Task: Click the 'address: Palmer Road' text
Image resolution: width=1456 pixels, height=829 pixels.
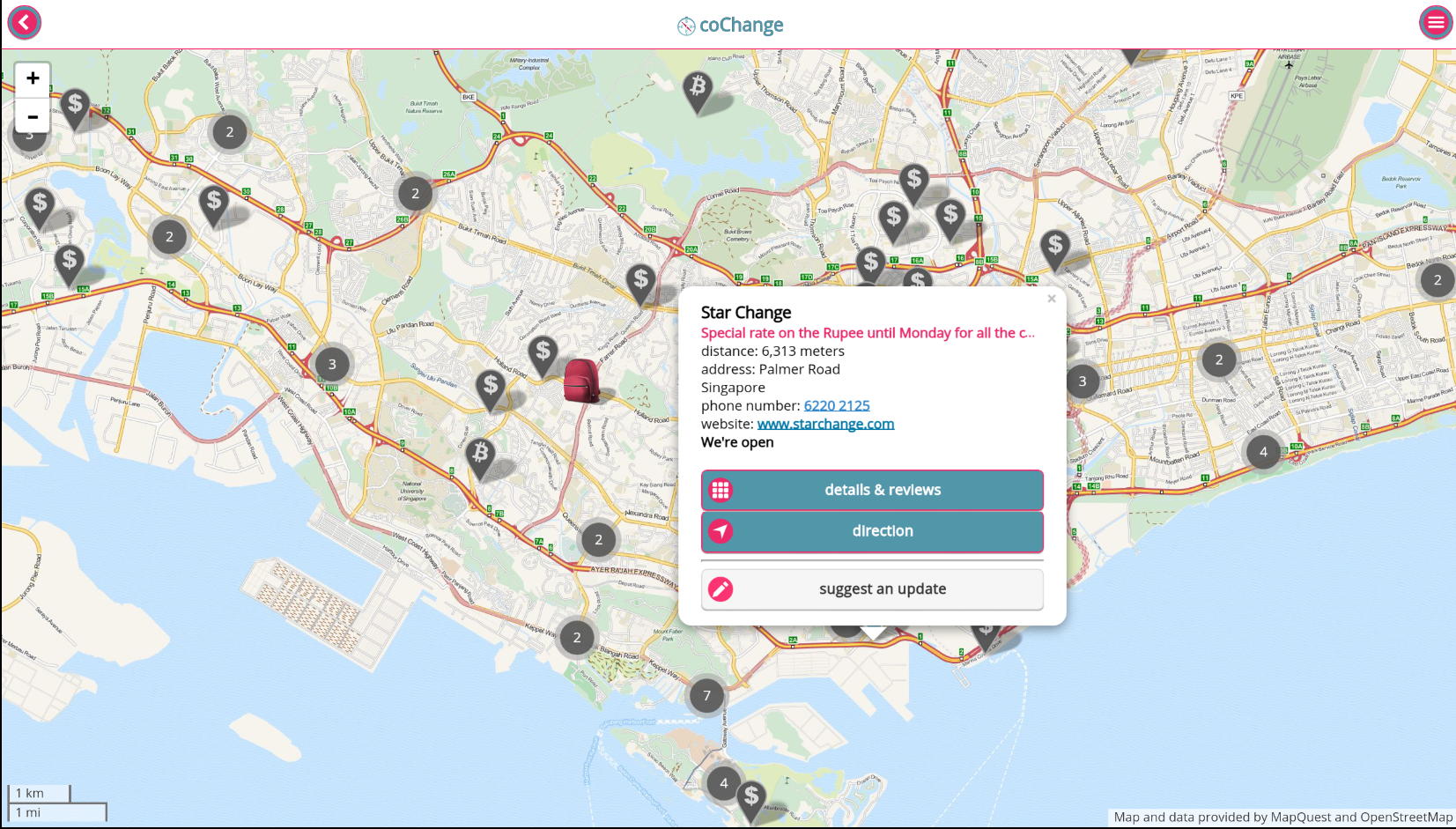Action: click(x=771, y=369)
